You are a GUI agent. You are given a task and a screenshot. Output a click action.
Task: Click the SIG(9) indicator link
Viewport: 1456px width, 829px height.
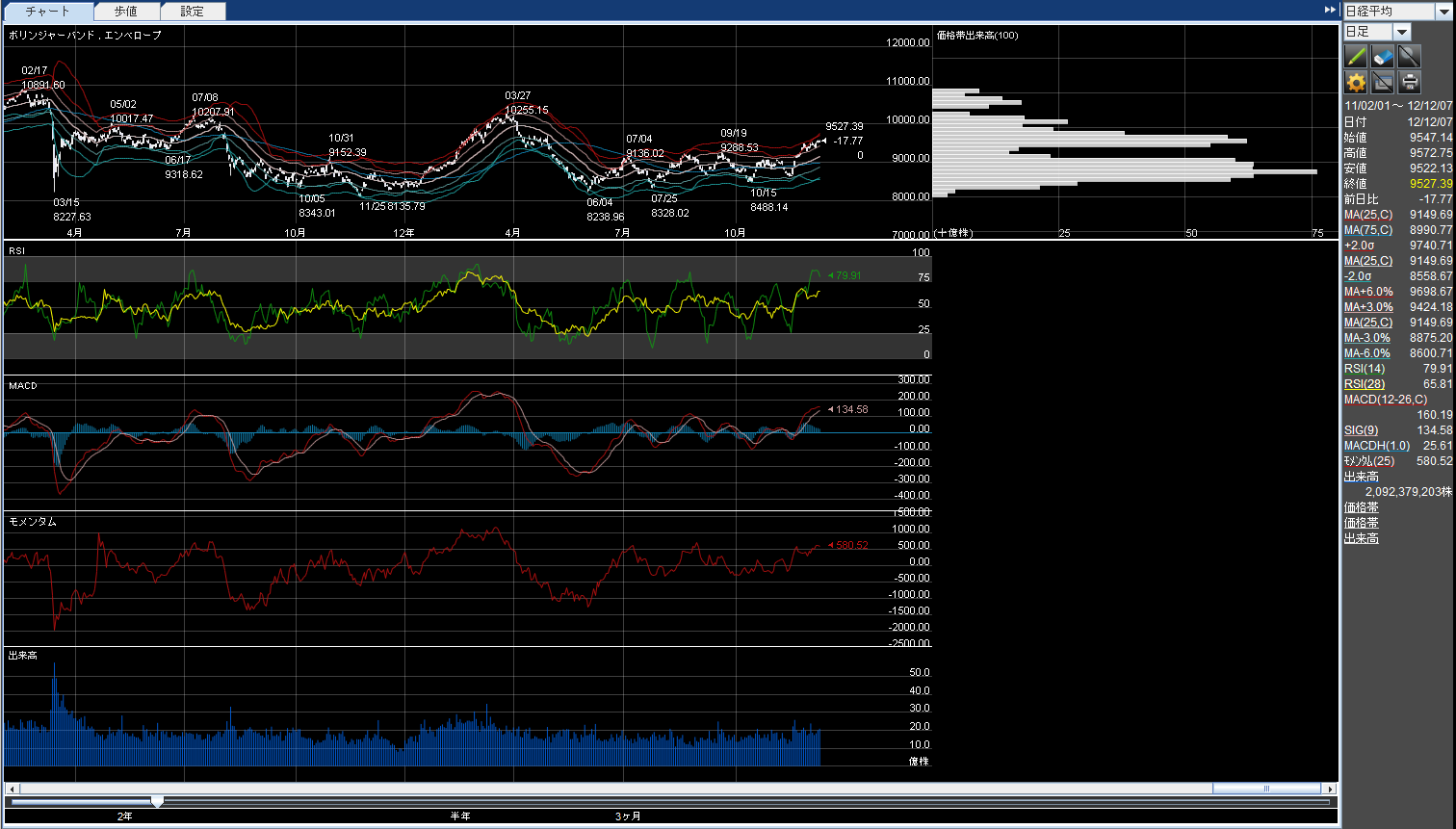pyautogui.click(x=1361, y=430)
